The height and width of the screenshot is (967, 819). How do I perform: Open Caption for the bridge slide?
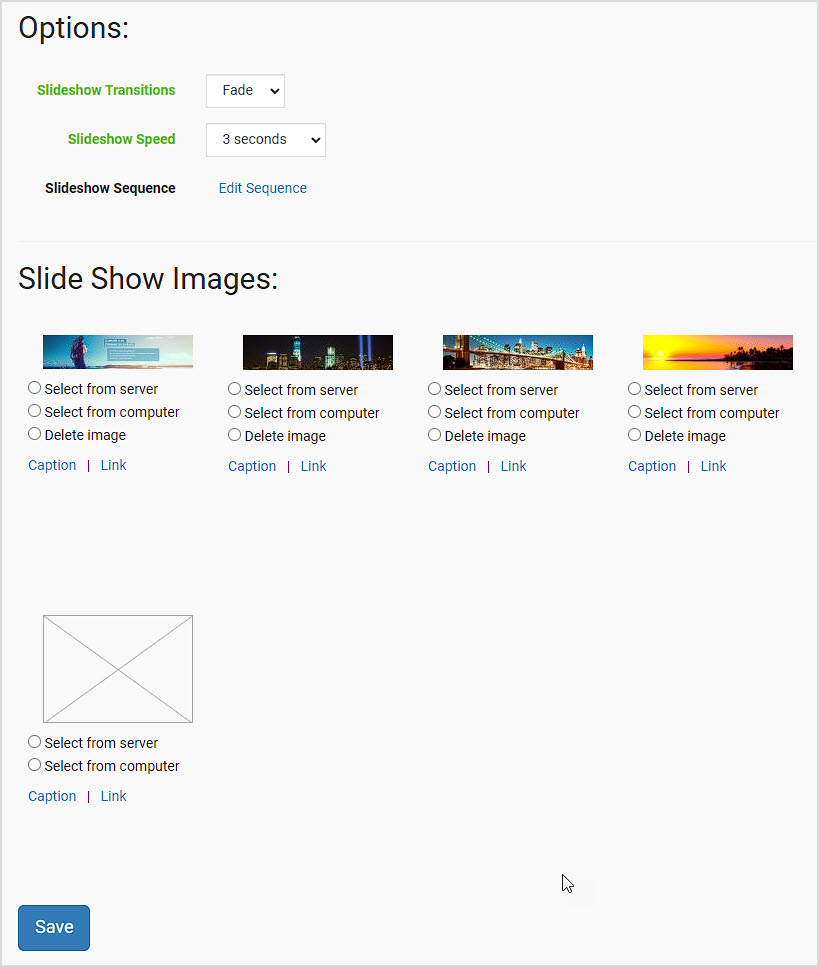(452, 465)
